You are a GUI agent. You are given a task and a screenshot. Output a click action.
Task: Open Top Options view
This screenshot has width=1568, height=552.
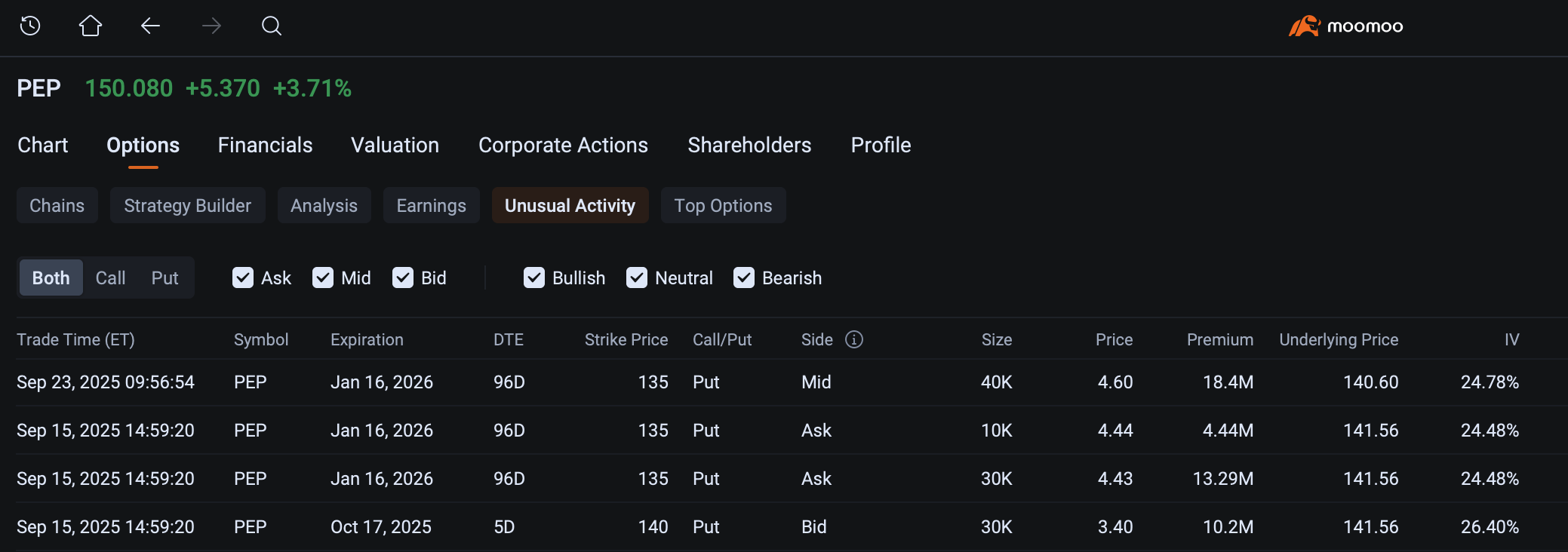723,206
